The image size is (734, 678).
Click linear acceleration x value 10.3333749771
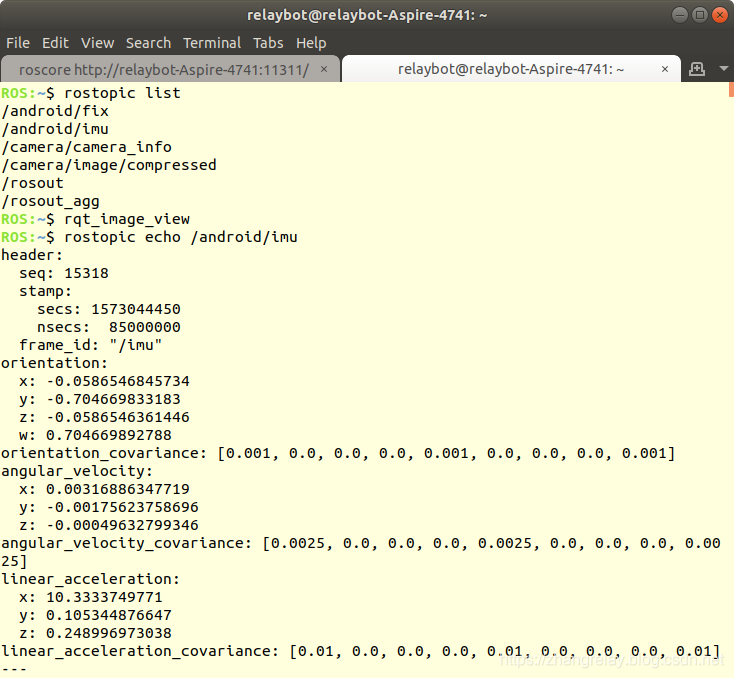coord(104,597)
